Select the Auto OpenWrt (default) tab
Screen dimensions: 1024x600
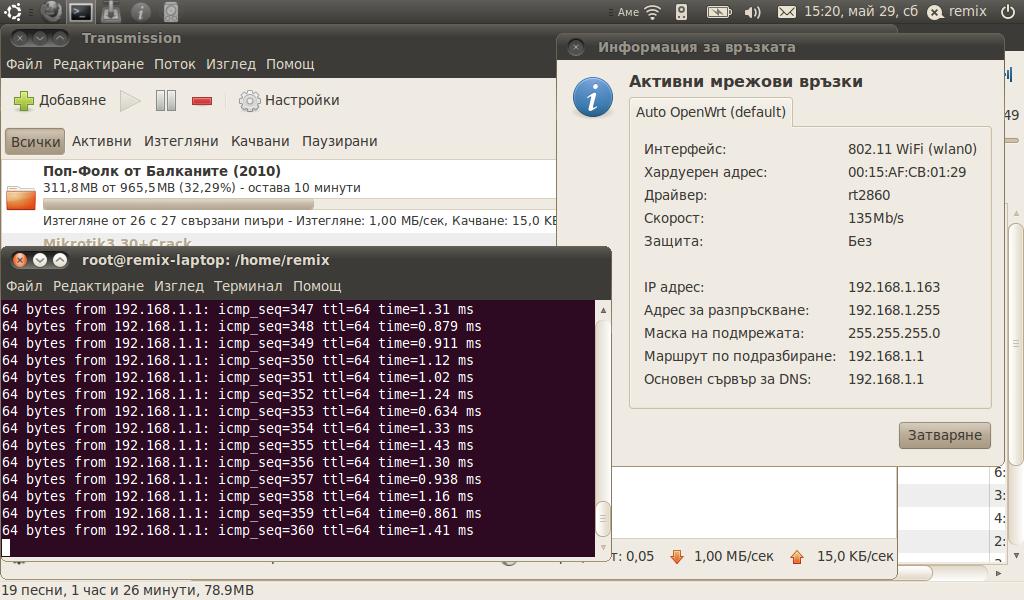(711, 112)
